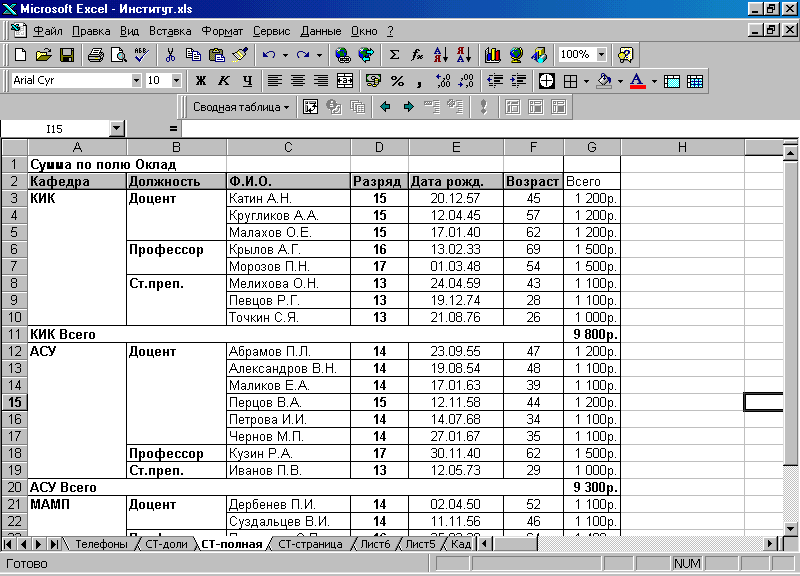Screen dimensions: 800x576
Task: Open the Правка menu
Action: tap(91, 31)
